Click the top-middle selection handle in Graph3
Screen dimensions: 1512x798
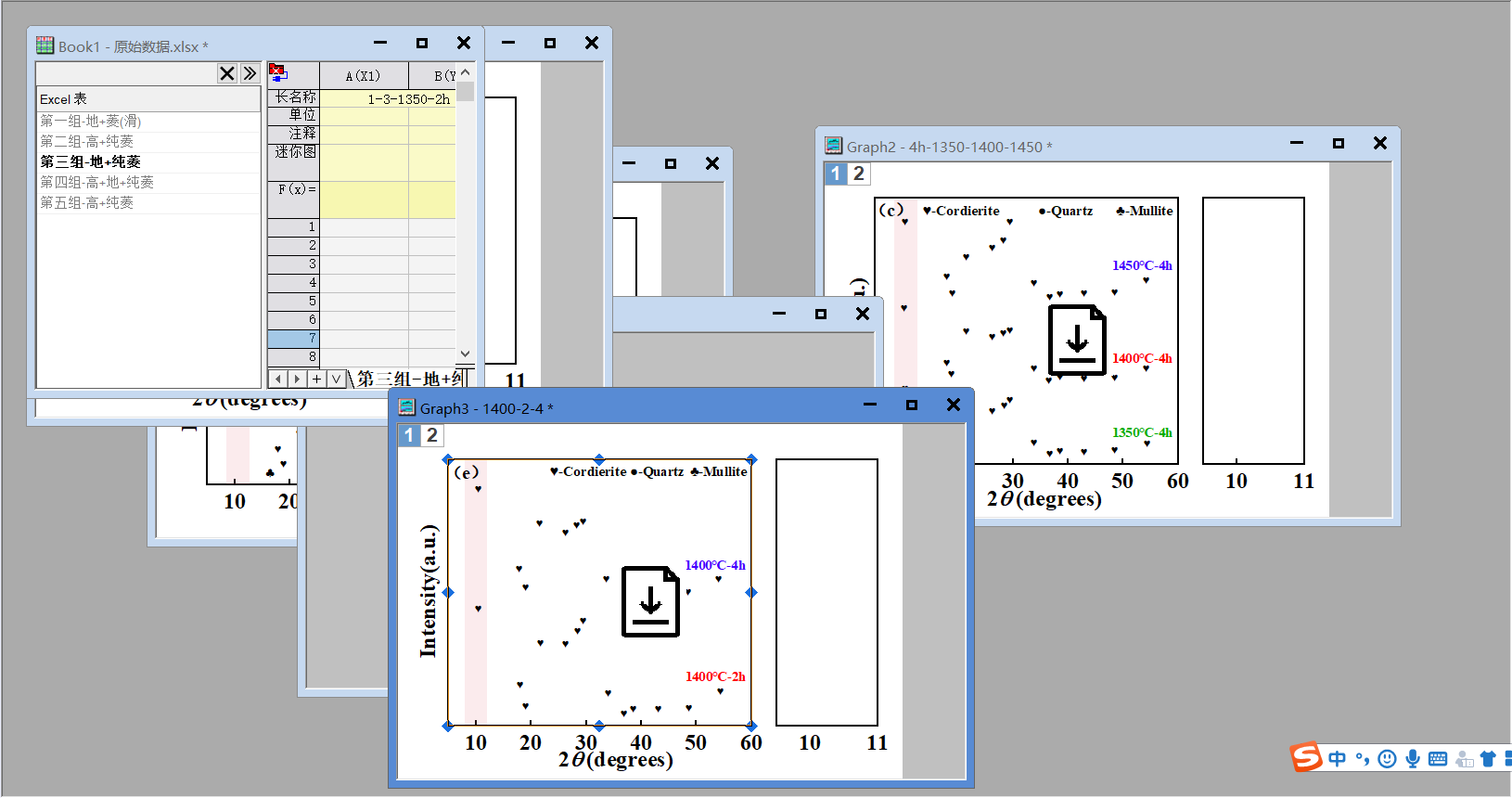tap(599, 459)
